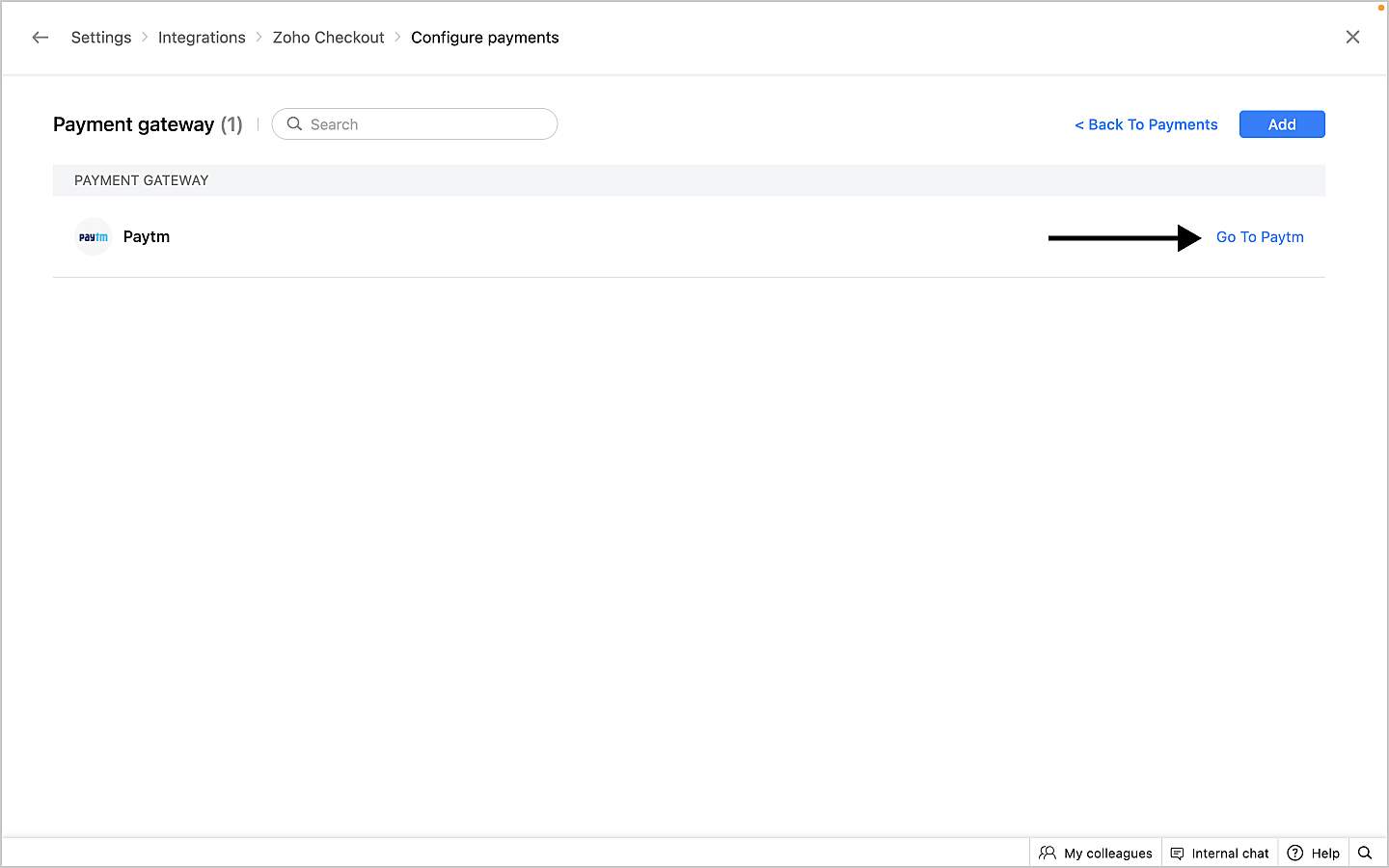The image size is (1389, 868).
Task: Open the bottom bar search icon
Action: coord(1365,853)
